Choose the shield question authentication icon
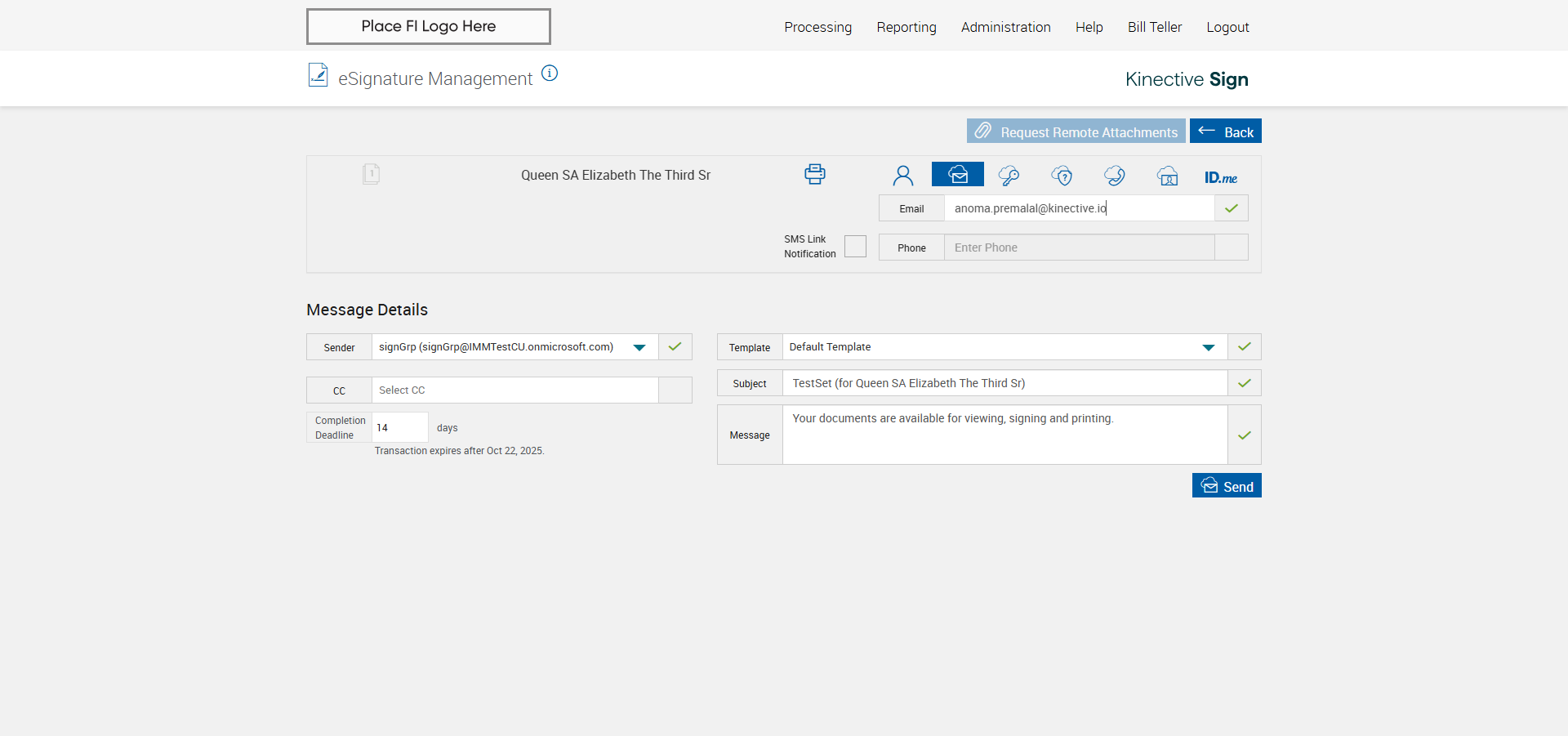 [x=1062, y=176]
